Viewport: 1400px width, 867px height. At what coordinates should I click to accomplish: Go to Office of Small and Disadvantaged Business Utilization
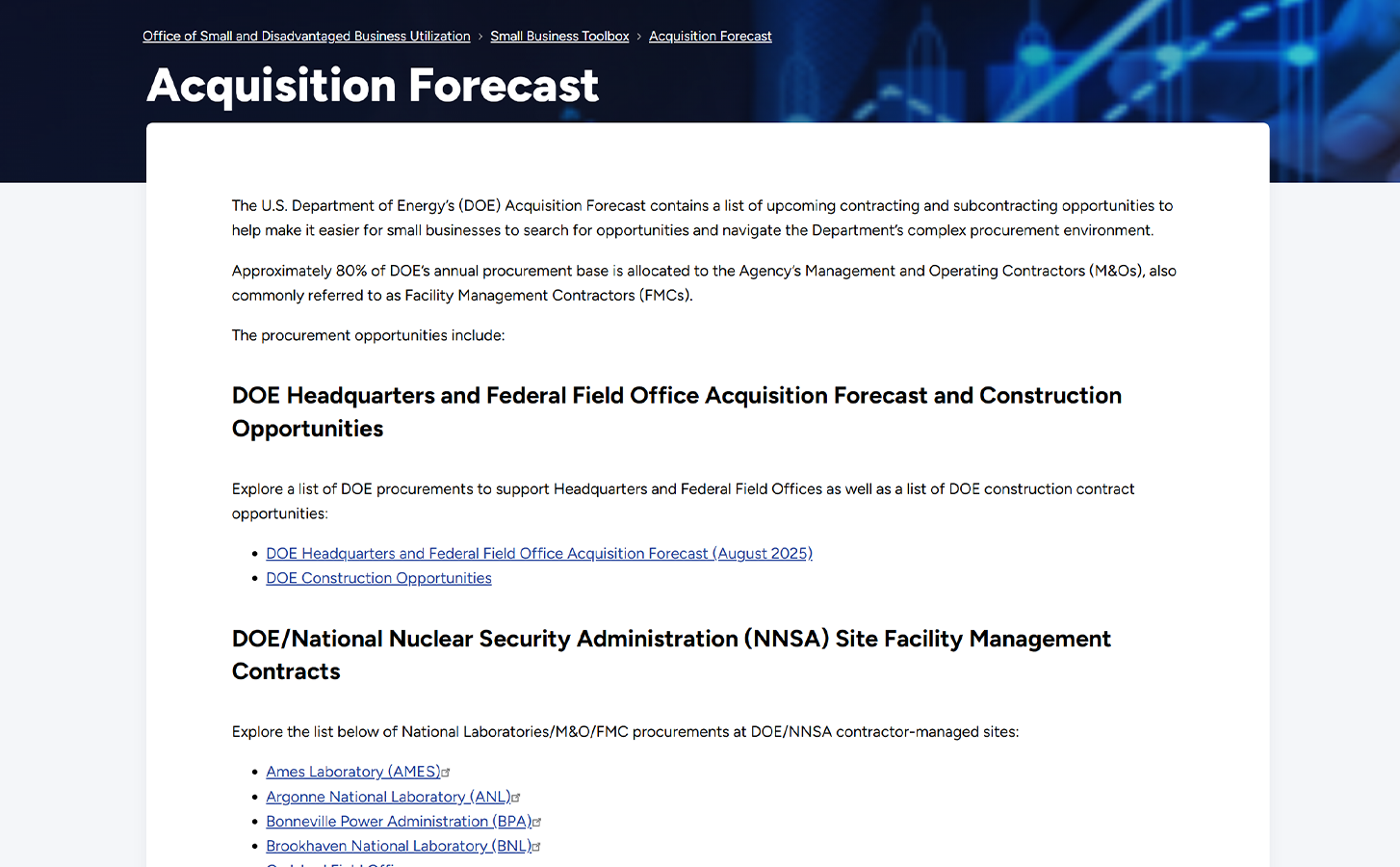click(306, 37)
